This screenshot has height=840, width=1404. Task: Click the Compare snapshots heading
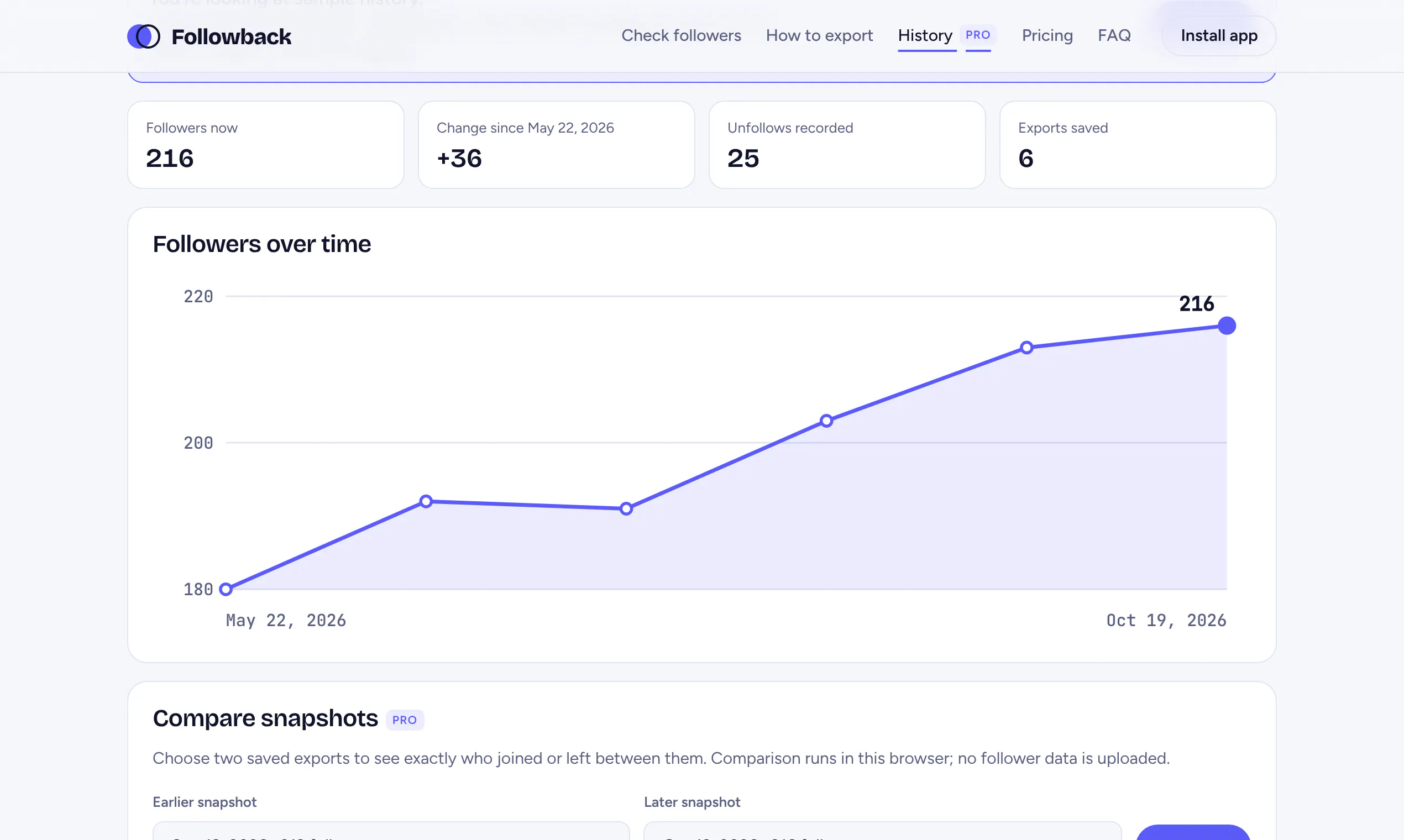click(265, 718)
